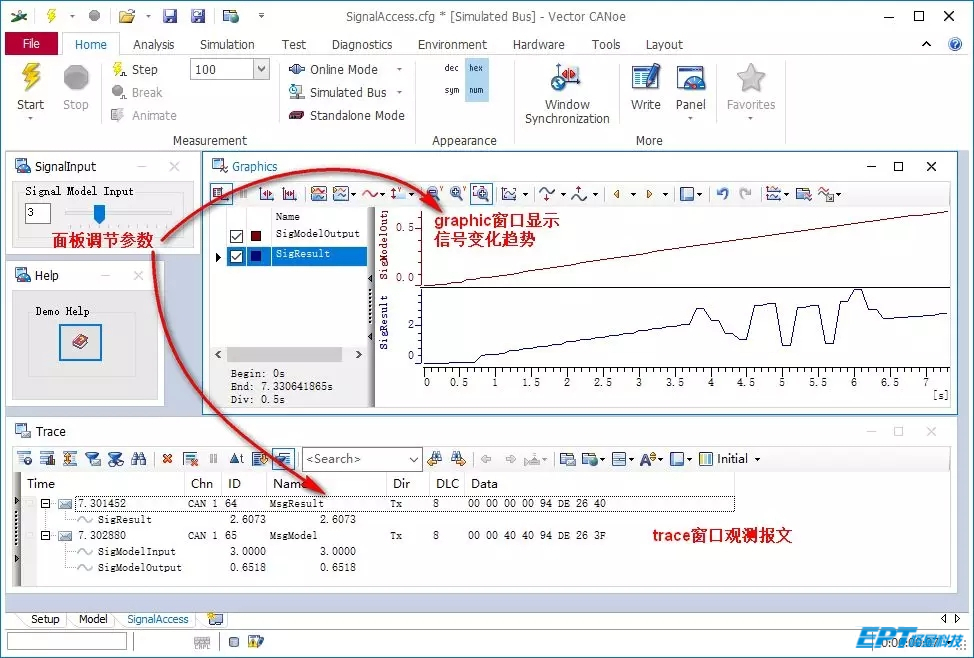Toggle fixed-position mode icon in Trace toolbar

(283, 459)
